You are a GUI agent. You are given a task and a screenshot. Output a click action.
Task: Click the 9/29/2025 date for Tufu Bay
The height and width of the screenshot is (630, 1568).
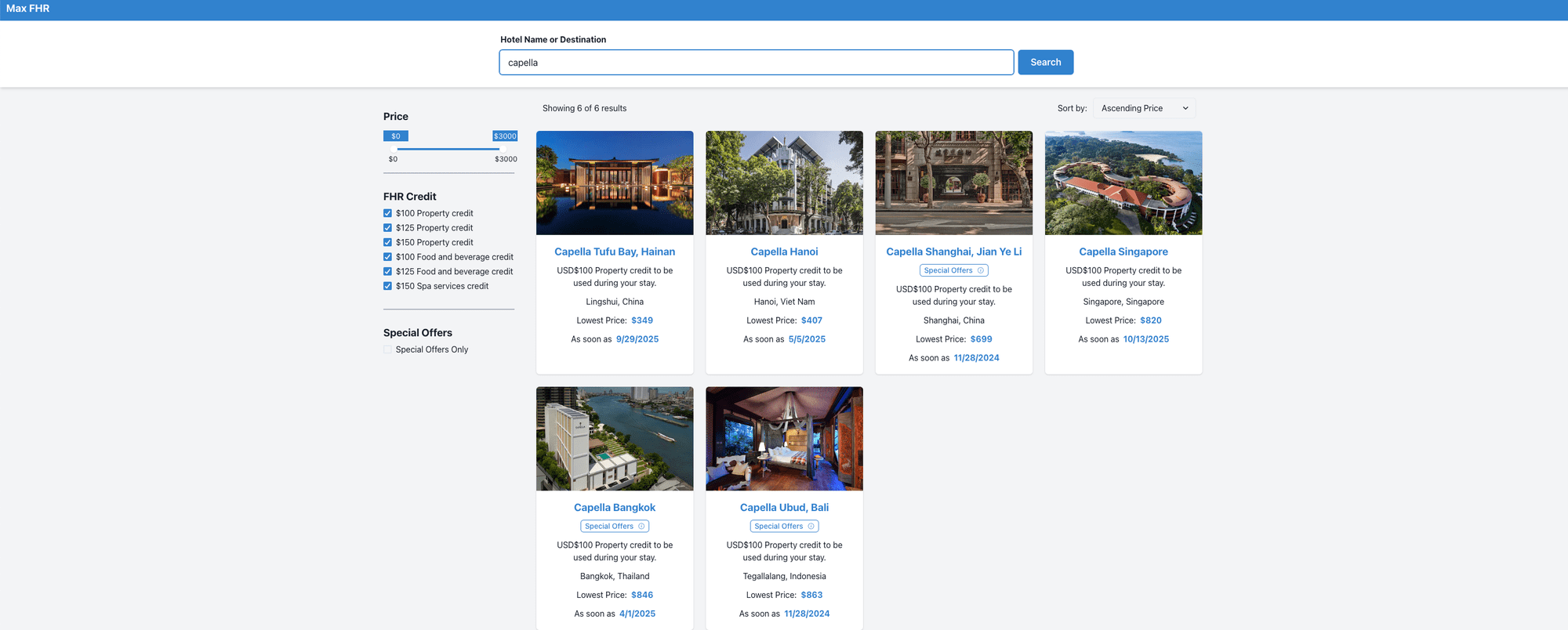coord(637,339)
